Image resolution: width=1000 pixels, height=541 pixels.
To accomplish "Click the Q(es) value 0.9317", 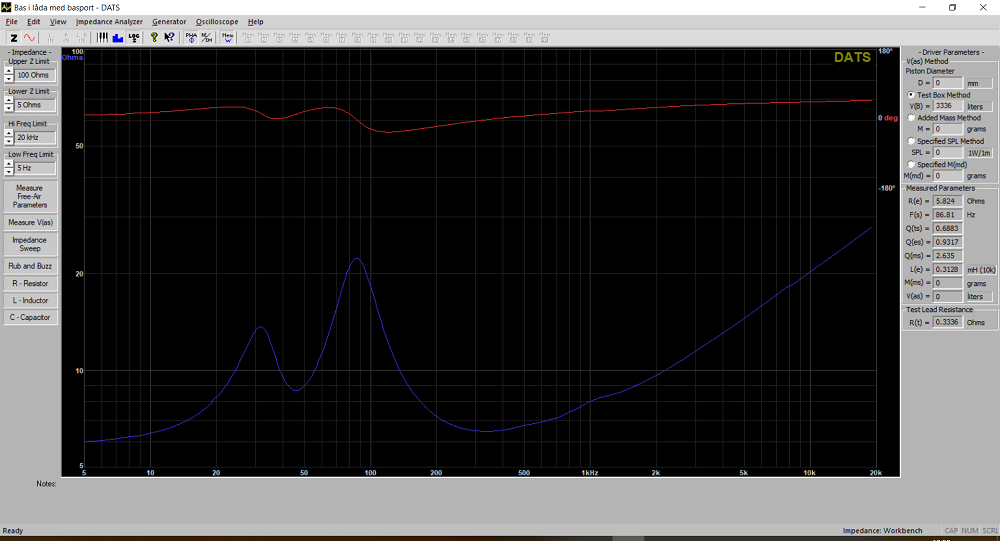I will [948, 242].
